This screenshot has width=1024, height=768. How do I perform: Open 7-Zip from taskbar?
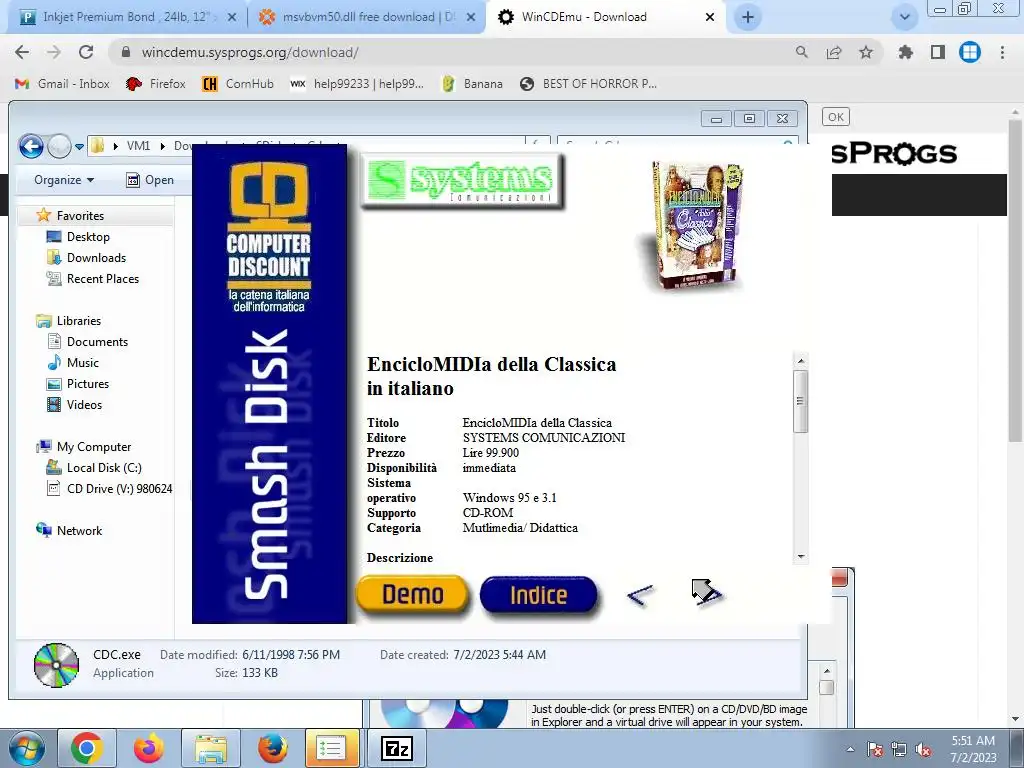pos(397,748)
